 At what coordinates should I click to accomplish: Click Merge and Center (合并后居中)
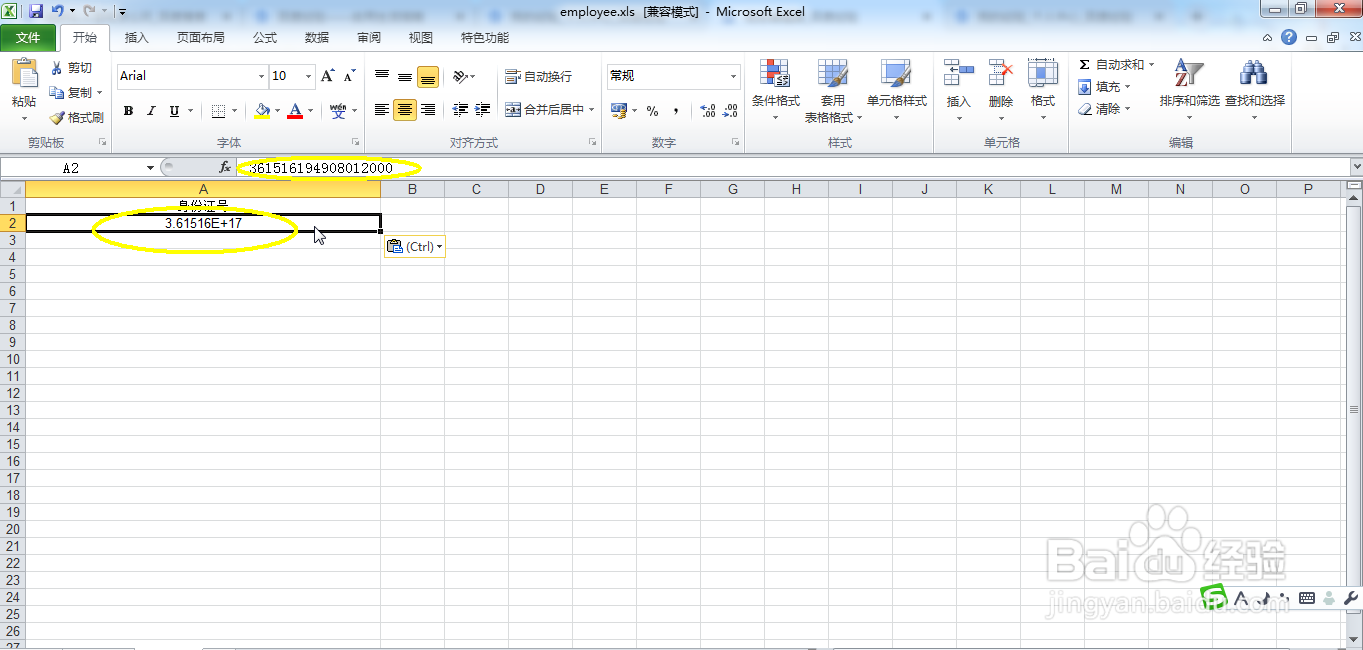[544, 110]
